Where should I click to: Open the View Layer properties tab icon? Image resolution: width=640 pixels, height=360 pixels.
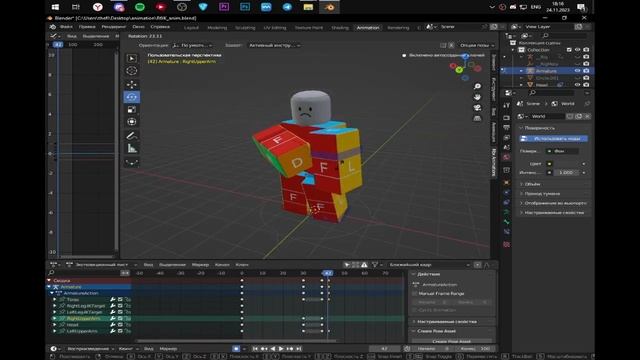[507, 138]
